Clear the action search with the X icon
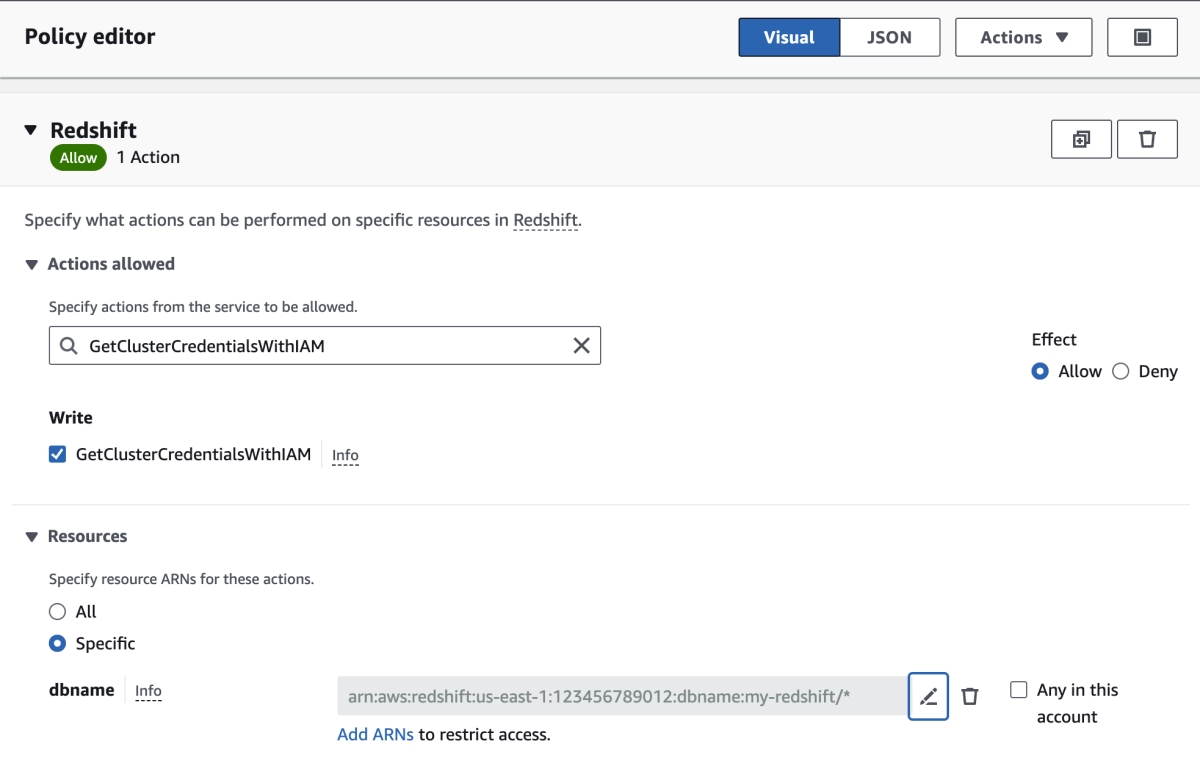Screen dimensions: 1200x769 tap(581, 345)
